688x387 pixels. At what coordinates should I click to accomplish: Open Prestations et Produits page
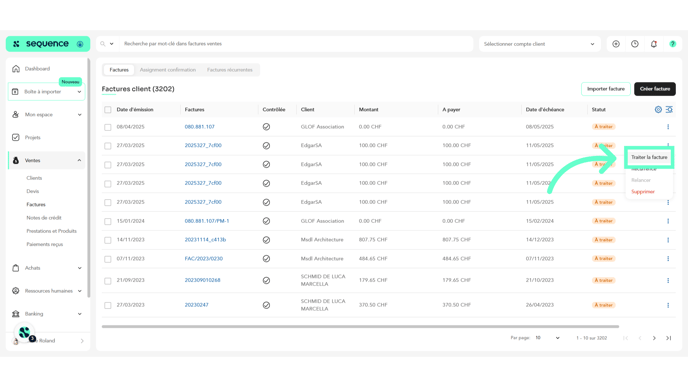pyautogui.click(x=51, y=231)
